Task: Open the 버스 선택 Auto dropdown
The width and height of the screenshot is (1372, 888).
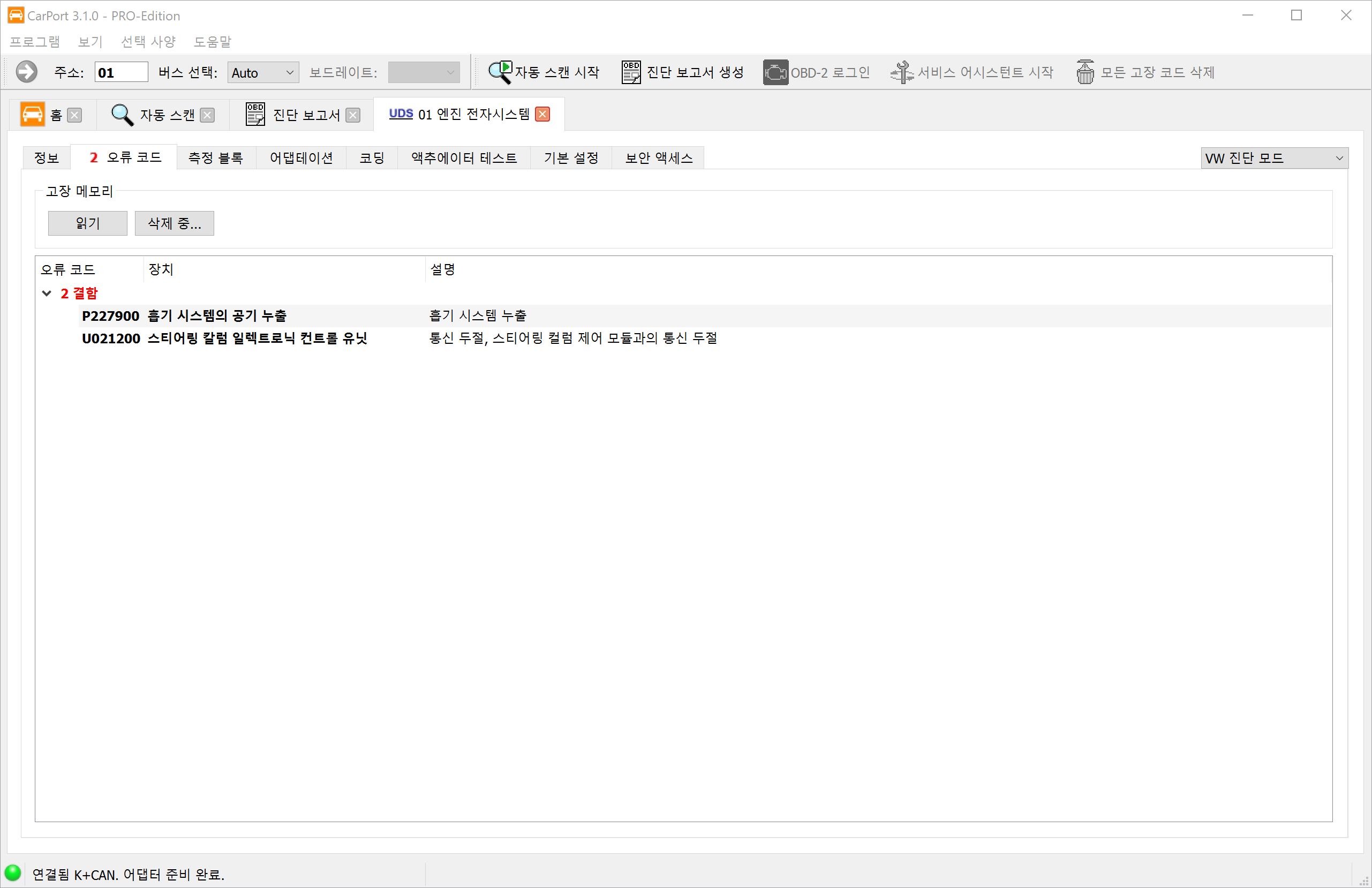Action: [x=262, y=72]
